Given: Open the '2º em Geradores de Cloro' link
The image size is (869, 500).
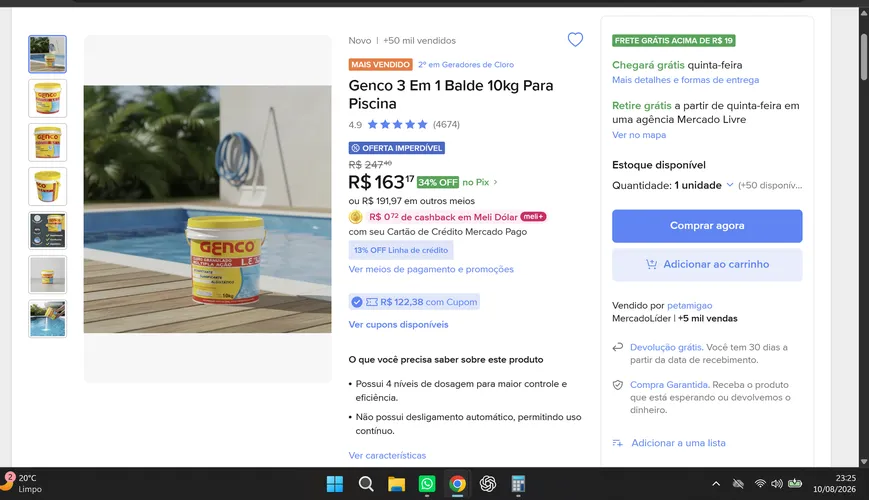Looking at the screenshot, I should click(x=466, y=64).
